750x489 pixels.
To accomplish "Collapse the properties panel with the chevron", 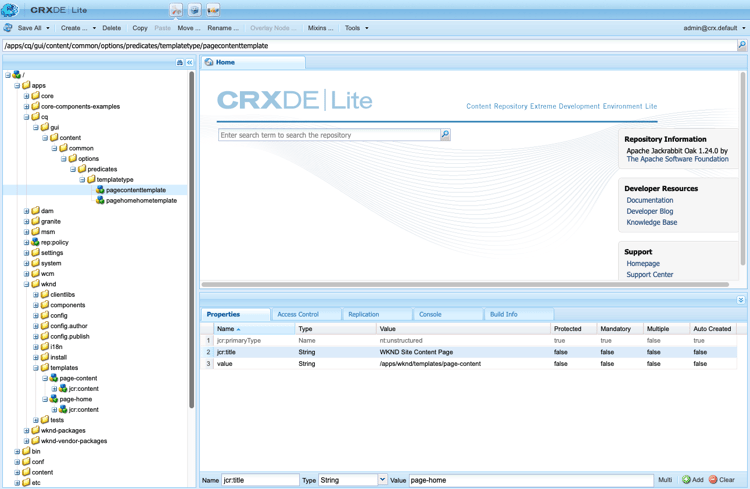I will (740, 300).
